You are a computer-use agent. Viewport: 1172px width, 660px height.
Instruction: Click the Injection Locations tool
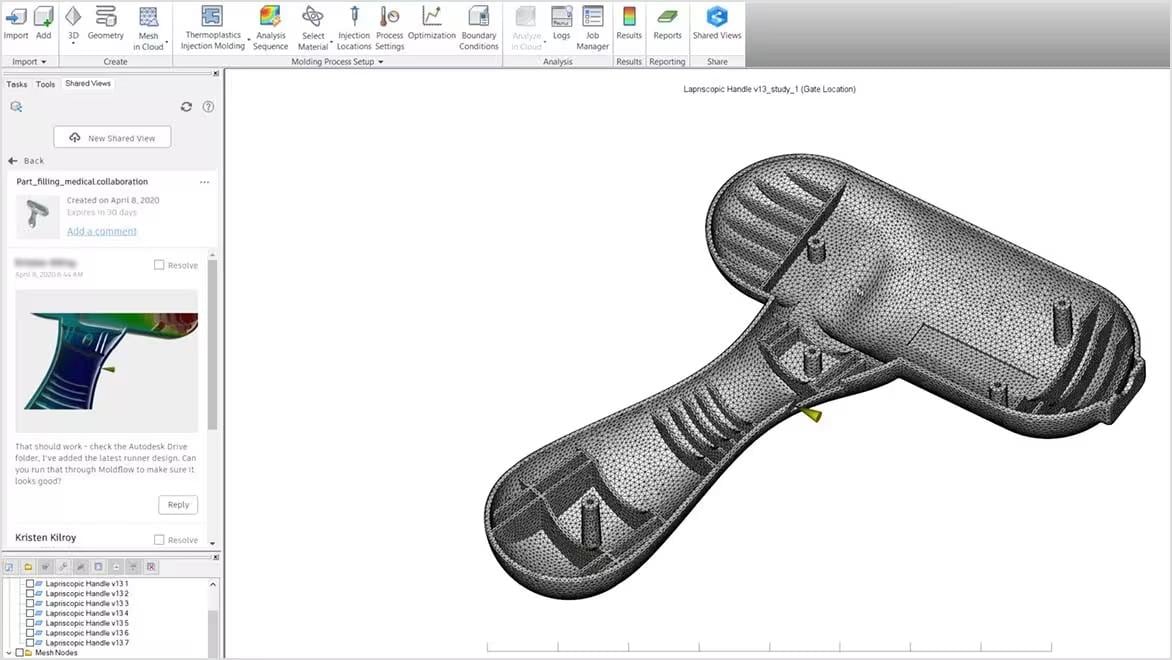pos(354,25)
